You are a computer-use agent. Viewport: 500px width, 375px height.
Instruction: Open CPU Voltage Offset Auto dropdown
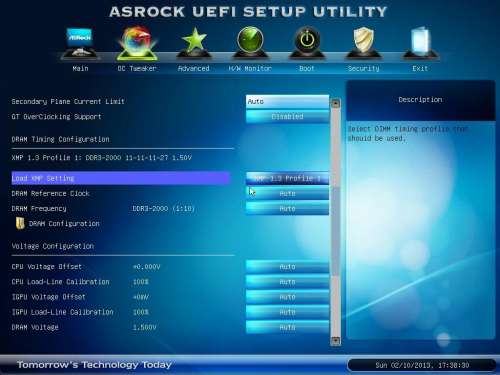287,267
